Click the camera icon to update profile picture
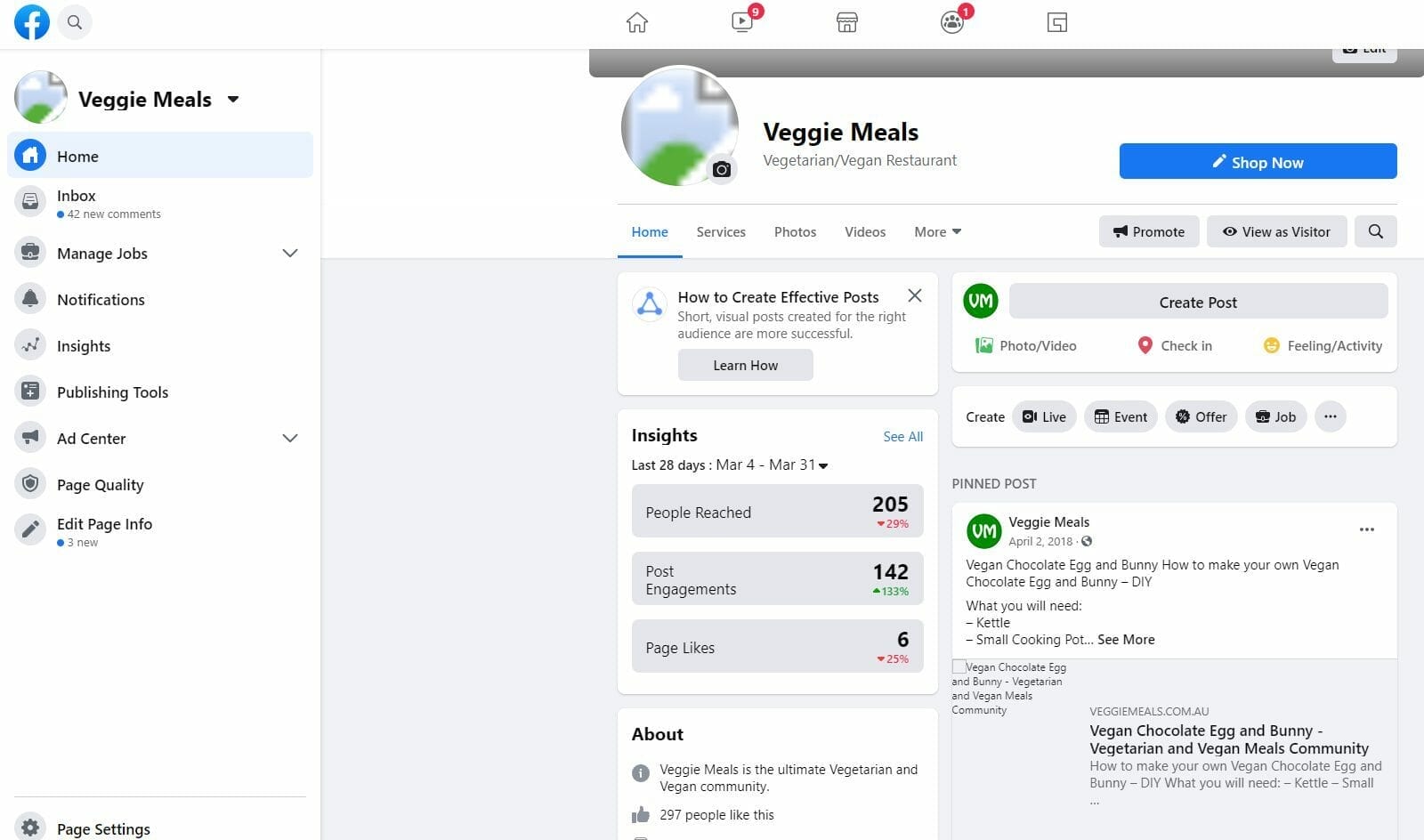1424x840 pixels. [721, 168]
